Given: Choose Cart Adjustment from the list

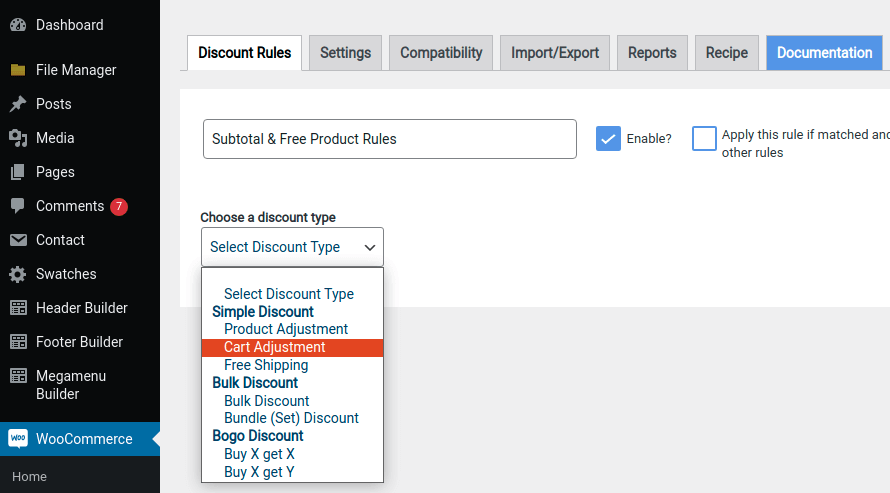Looking at the screenshot, I should point(275,347).
